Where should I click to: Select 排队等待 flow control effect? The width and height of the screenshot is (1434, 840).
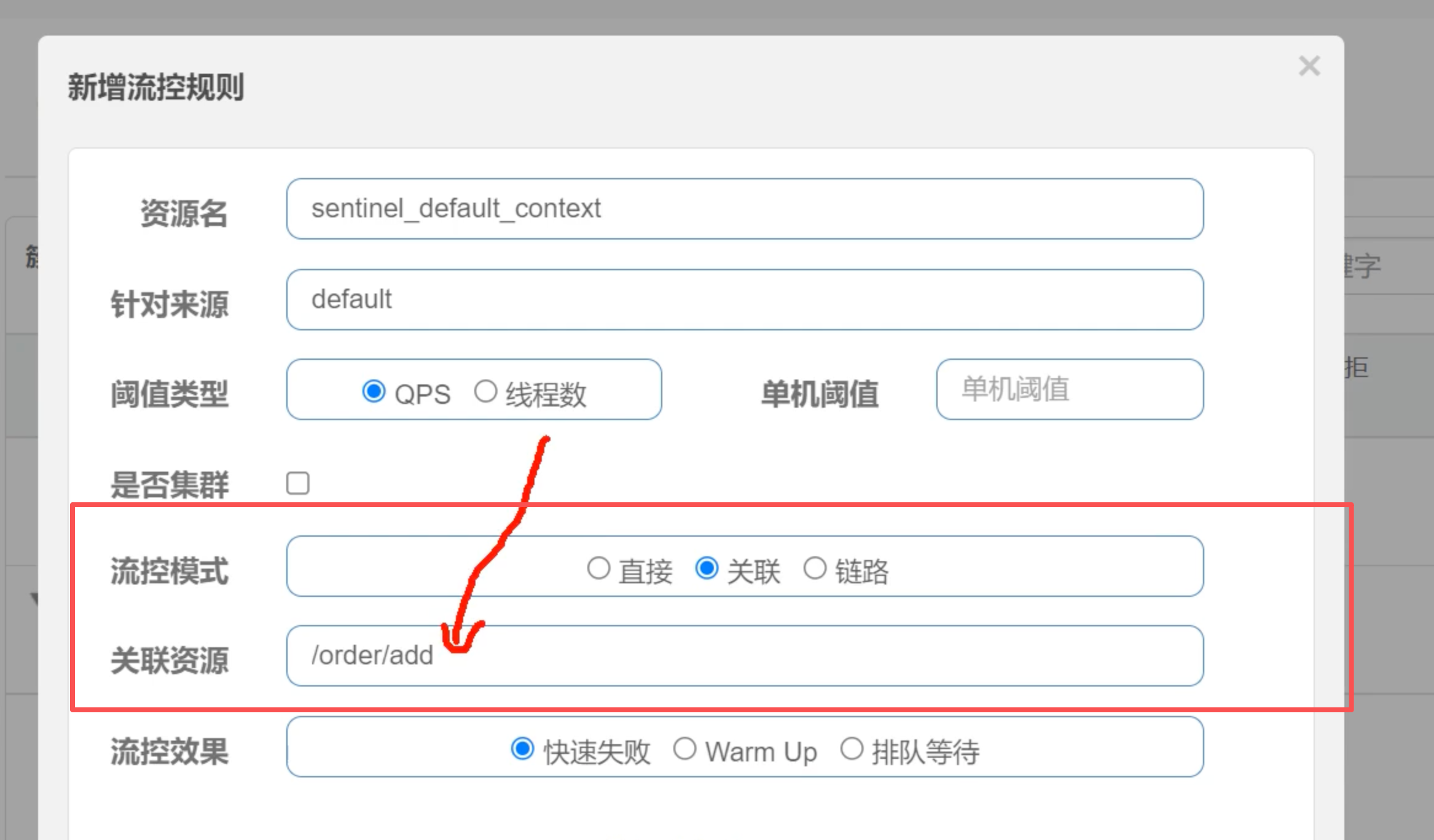coord(852,749)
